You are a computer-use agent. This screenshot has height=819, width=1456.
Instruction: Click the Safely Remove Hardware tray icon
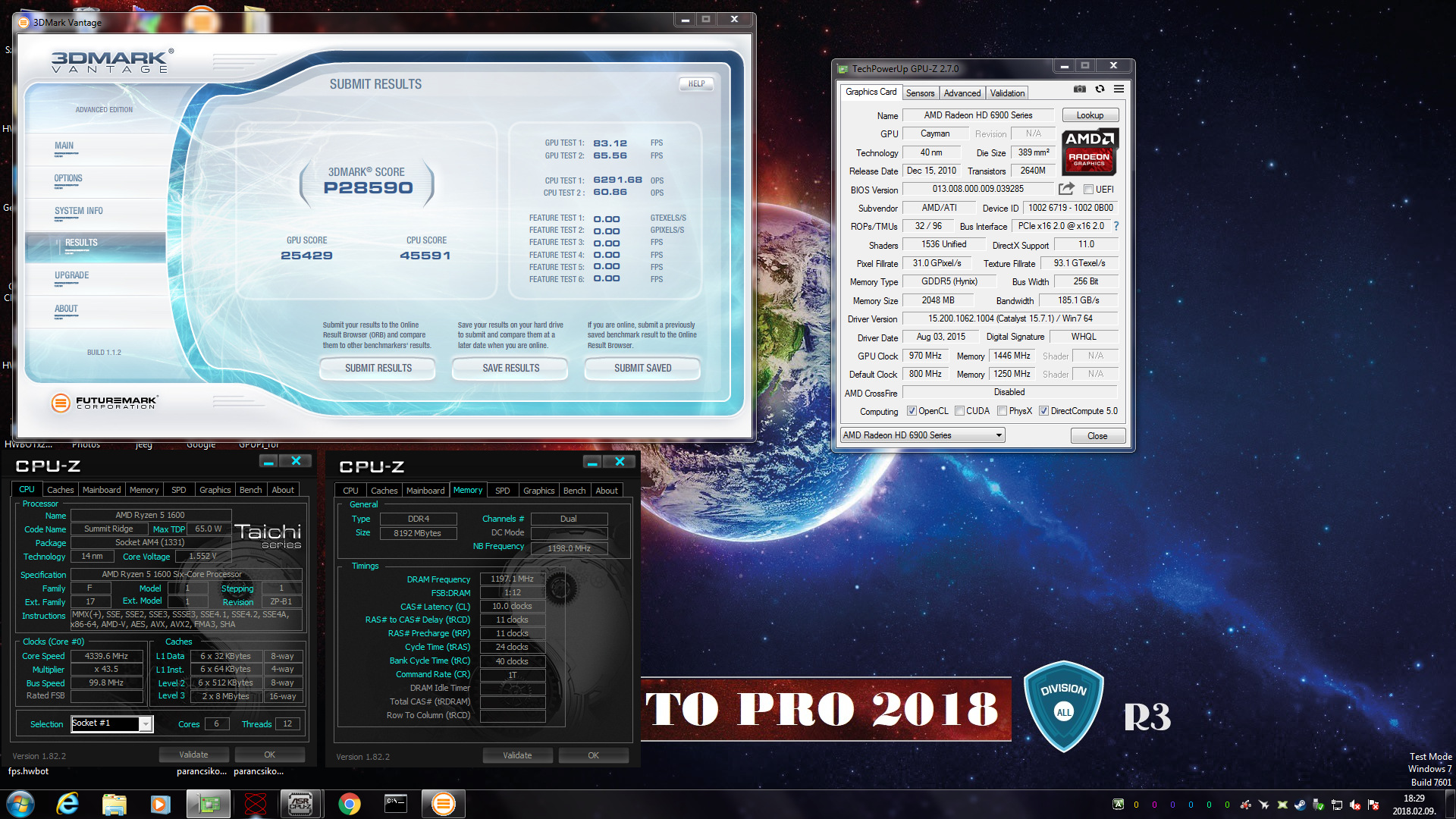(1319, 805)
